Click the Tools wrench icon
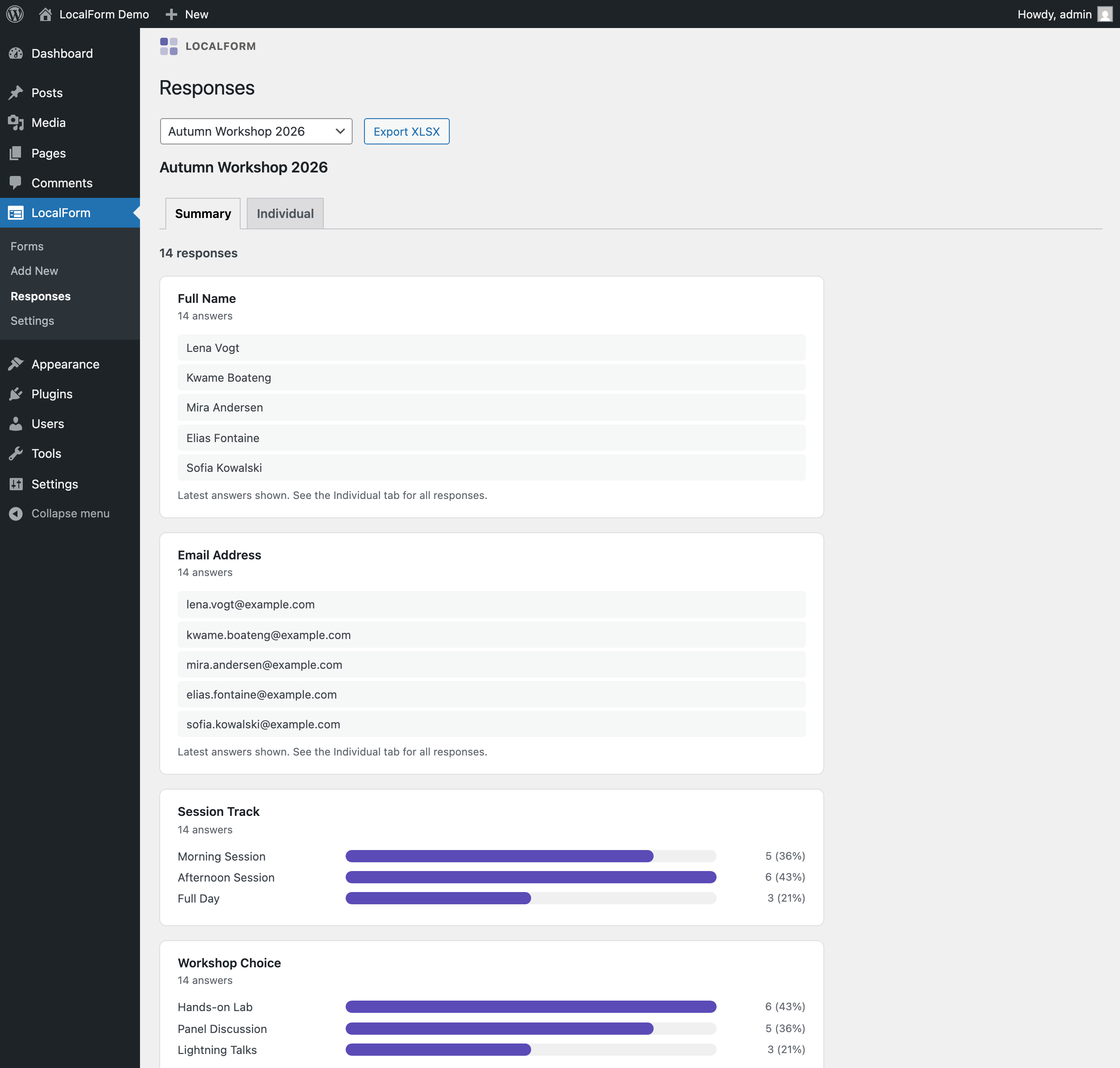Screen dimensions: 1120x1068 pyautogui.click(x=16, y=454)
